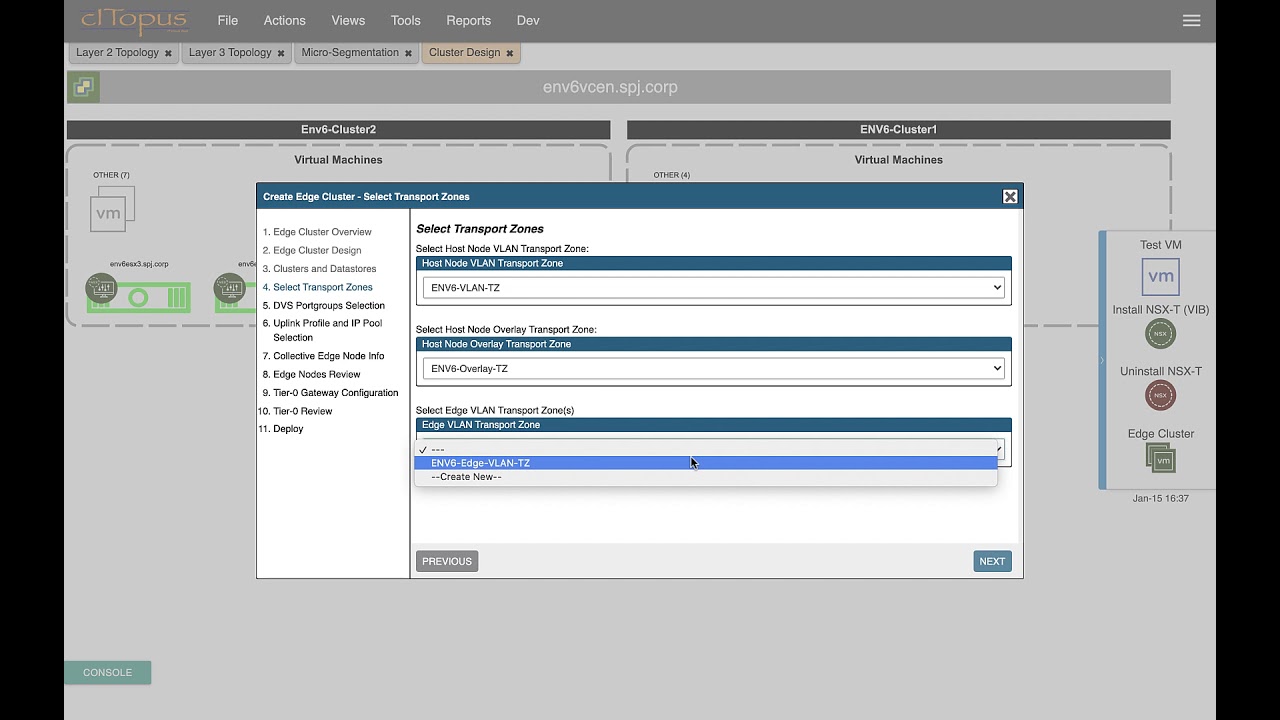
Task: Go to DVS Portgroups Selection step
Action: 328,305
